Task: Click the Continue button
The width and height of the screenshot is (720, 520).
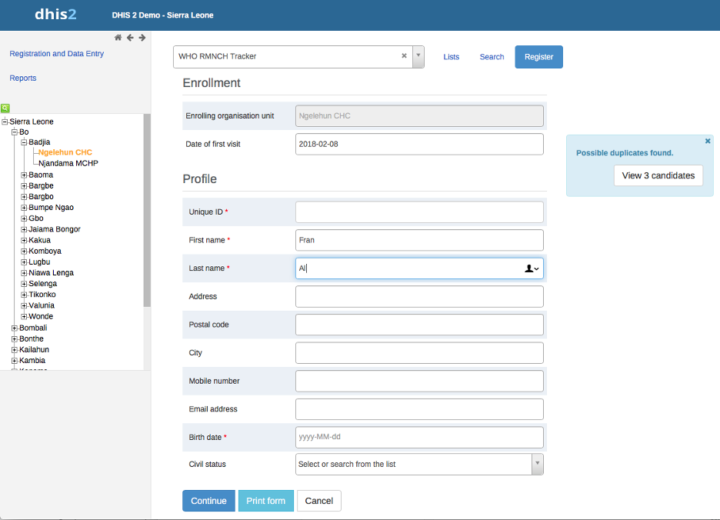Action: pos(208,500)
